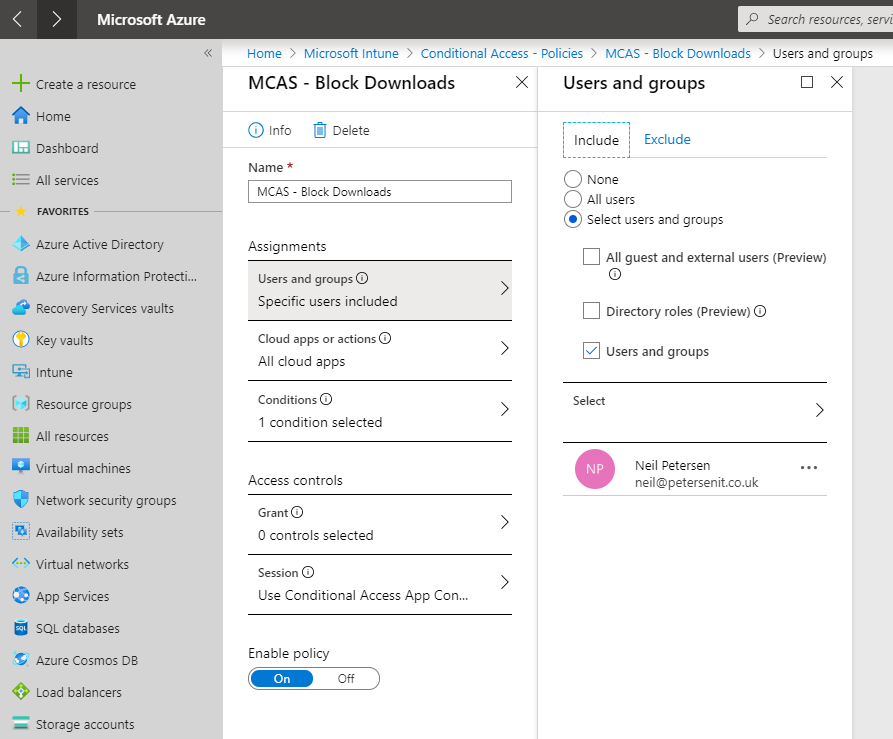
Task: Select 'Select users and groups' radio button
Action: click(x=572, y=219)
